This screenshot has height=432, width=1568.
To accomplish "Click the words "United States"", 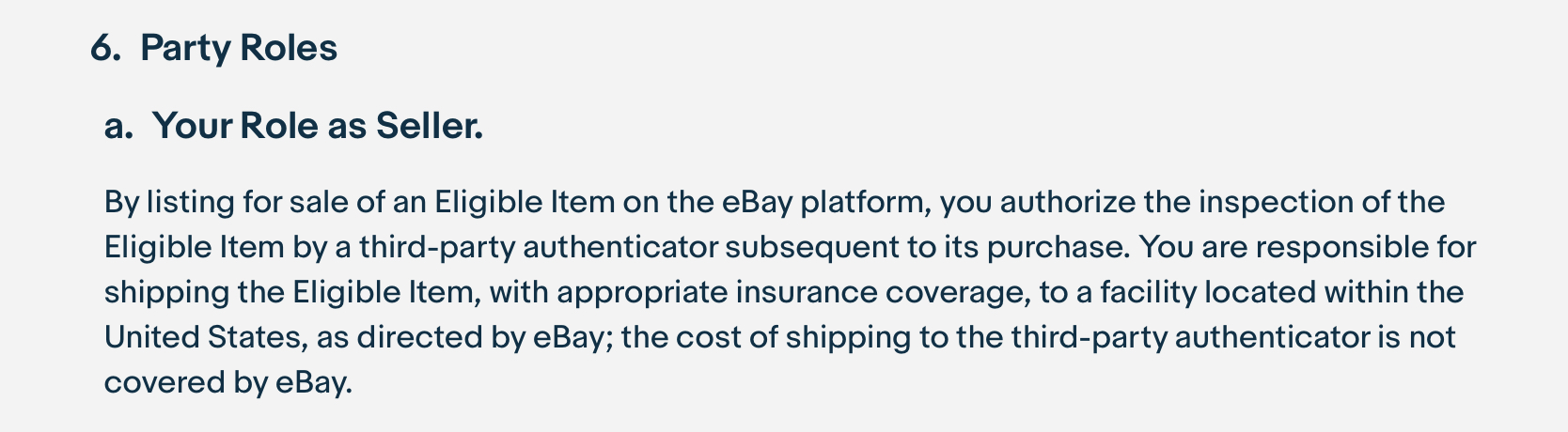I will [x=201, y=337].
